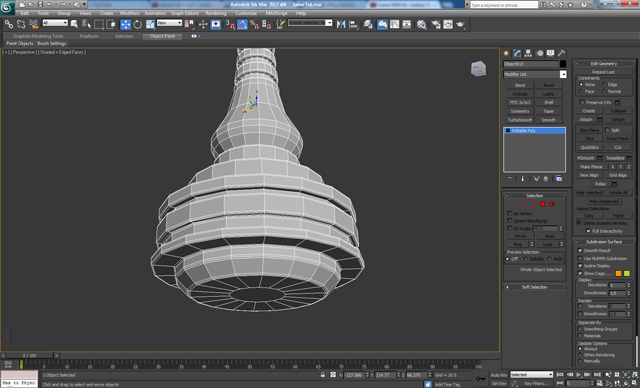Select Element sub-object level

[552, 204]
